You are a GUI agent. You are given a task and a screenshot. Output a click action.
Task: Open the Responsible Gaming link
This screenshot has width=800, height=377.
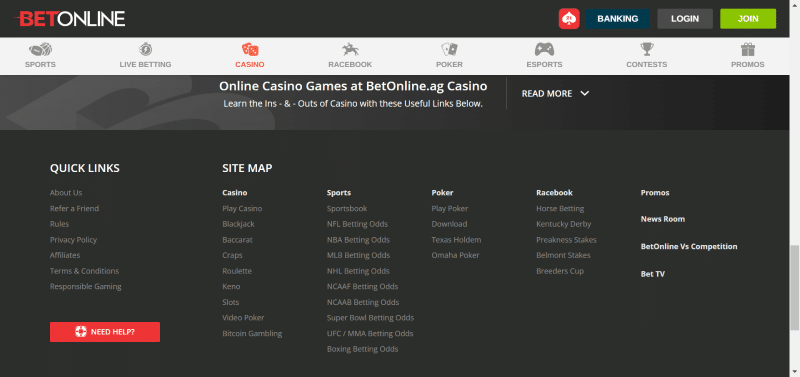(86, 287)
